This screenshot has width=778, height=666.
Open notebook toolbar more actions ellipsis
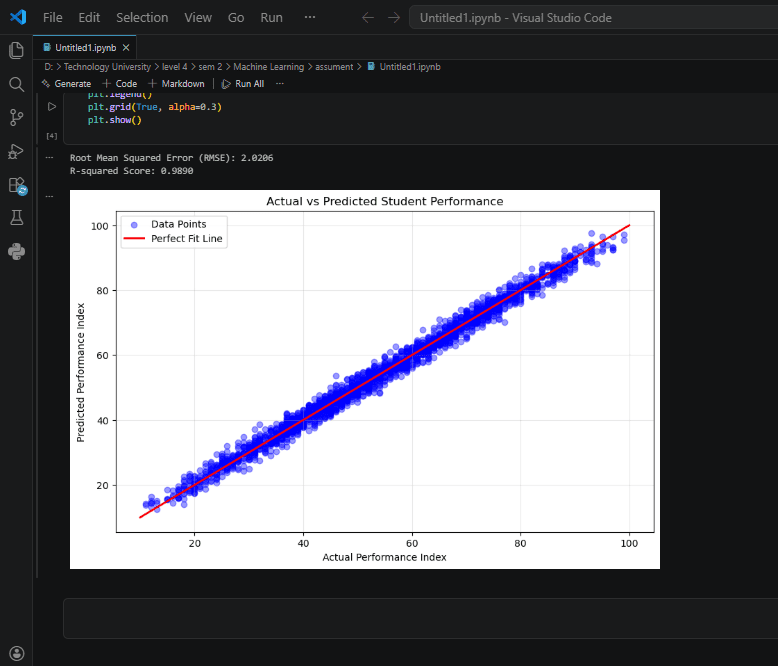(x=280, y=84)
